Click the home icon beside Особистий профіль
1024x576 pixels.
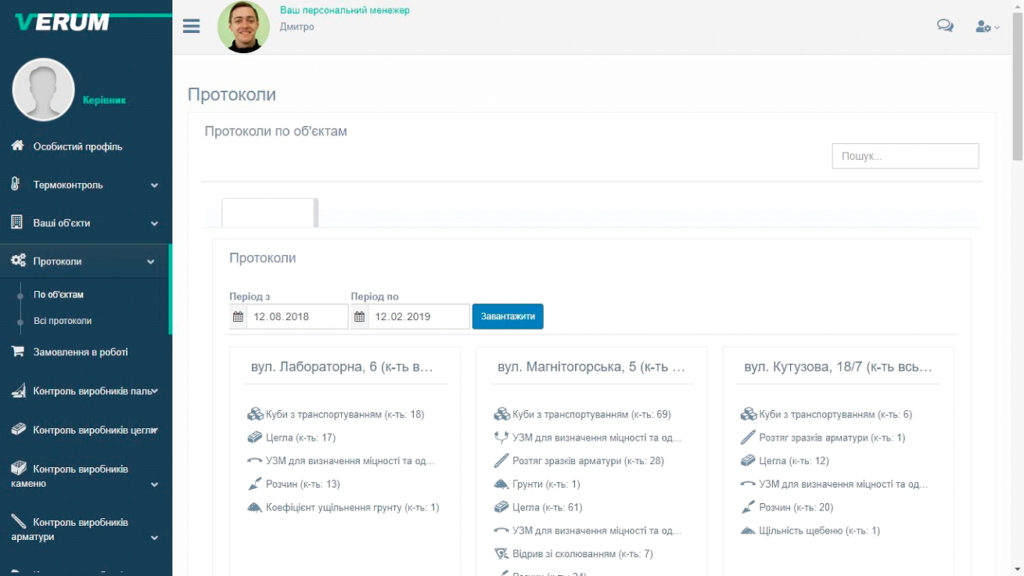(18, 146)
